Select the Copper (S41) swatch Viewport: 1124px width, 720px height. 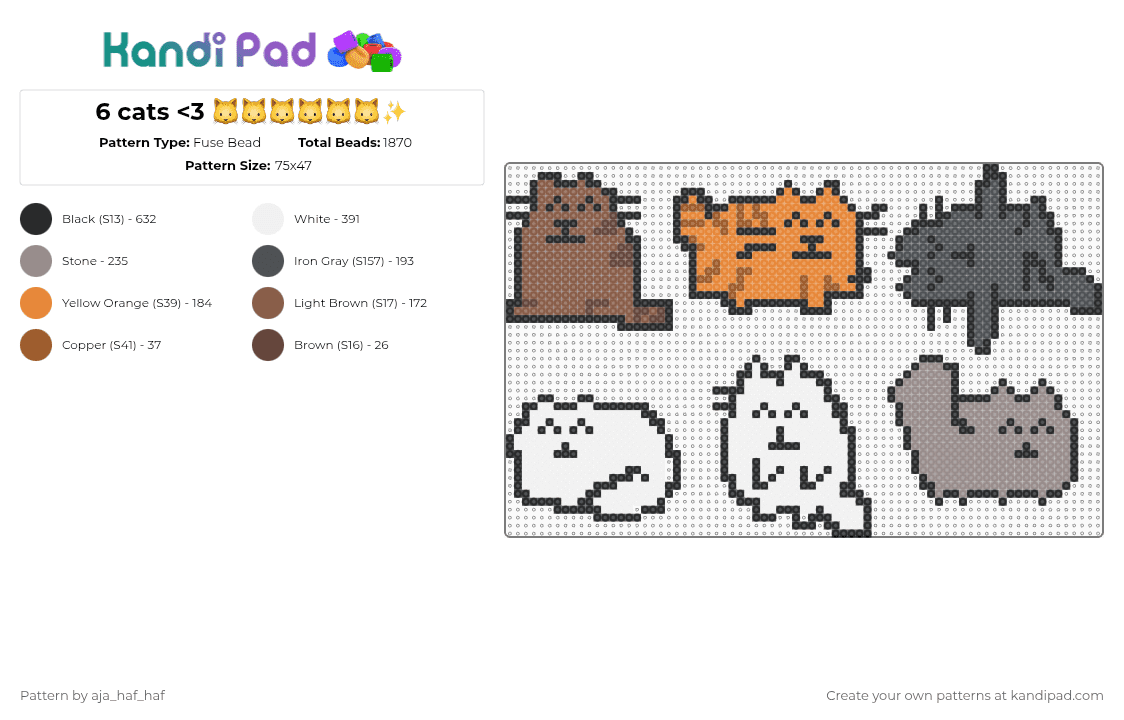point(36,345)
